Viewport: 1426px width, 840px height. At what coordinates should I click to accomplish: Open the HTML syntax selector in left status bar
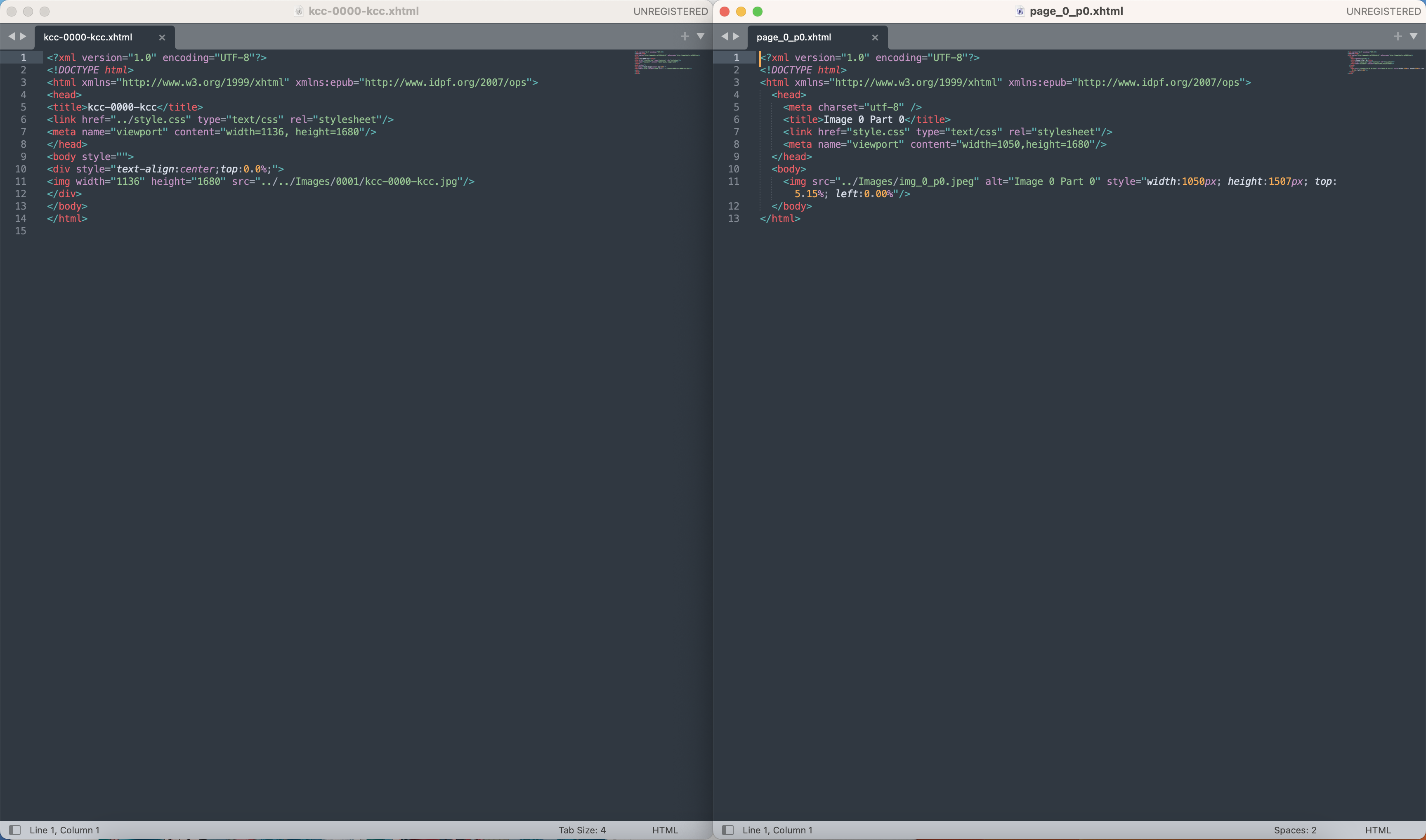[x=665, y=829]
